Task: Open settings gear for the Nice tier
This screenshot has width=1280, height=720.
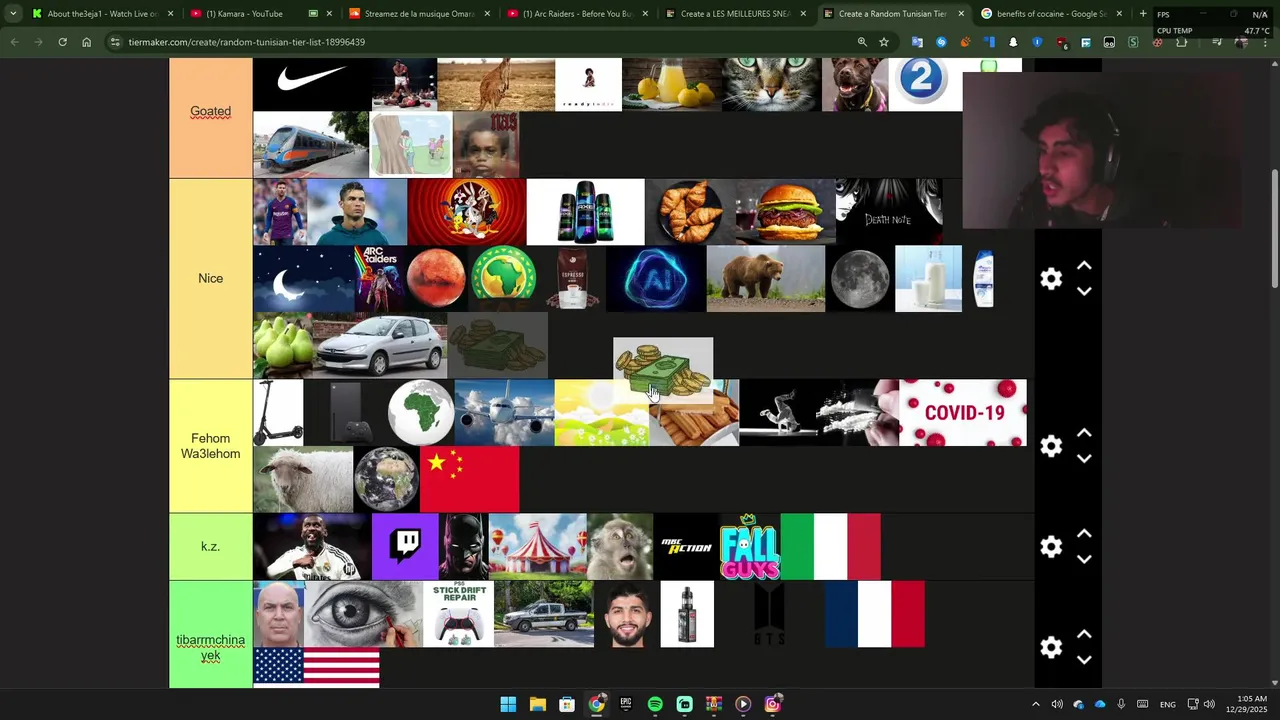Action: (1050, 279)
